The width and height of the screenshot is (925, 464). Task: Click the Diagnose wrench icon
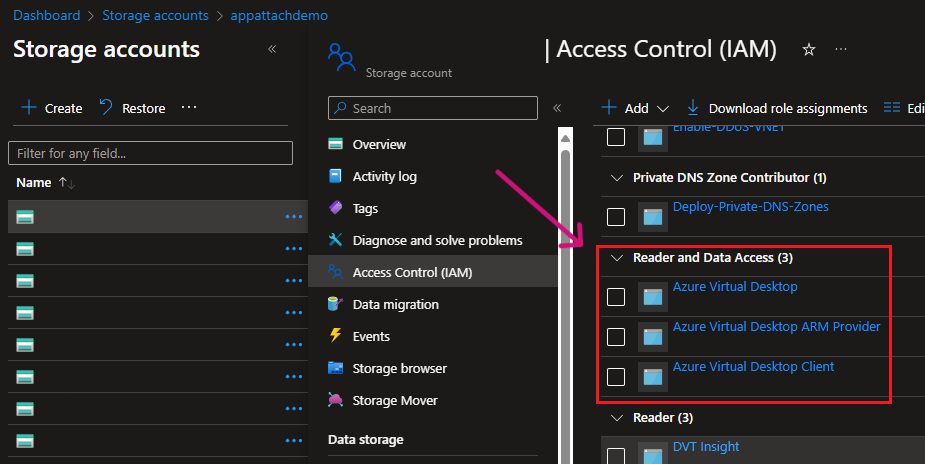pos(335,239)
